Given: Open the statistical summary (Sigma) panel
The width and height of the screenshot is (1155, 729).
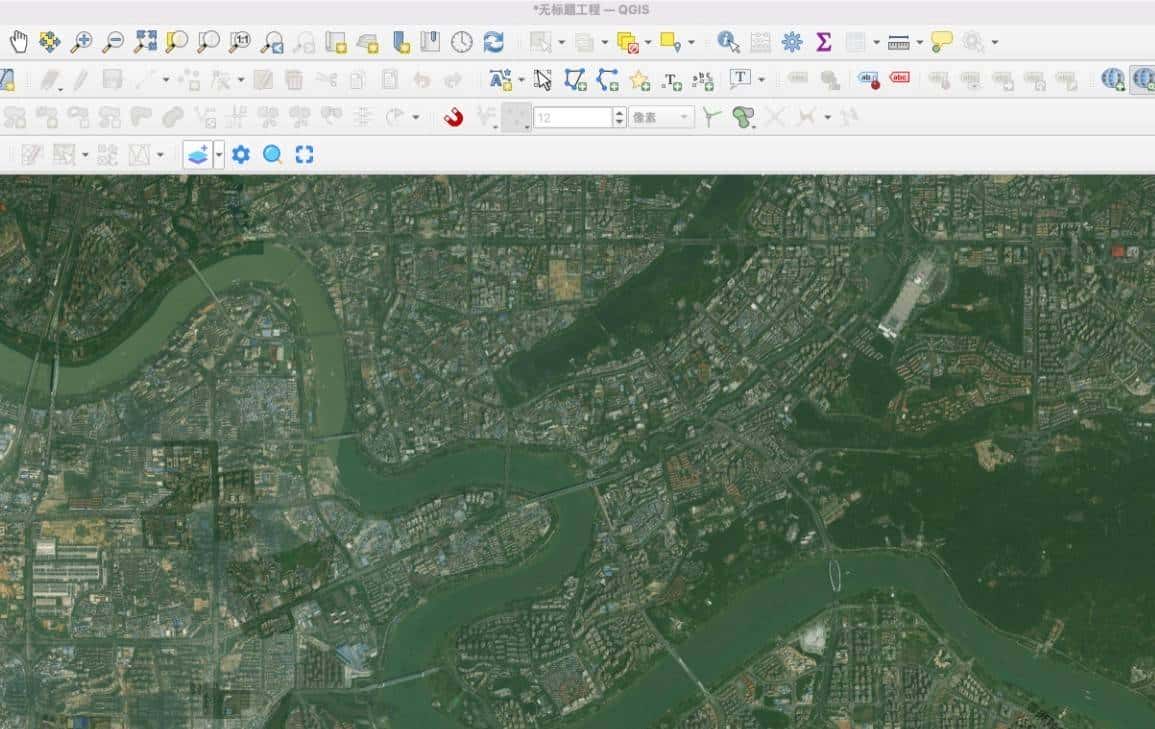Looking at the screenshot, I should [823, 42].
